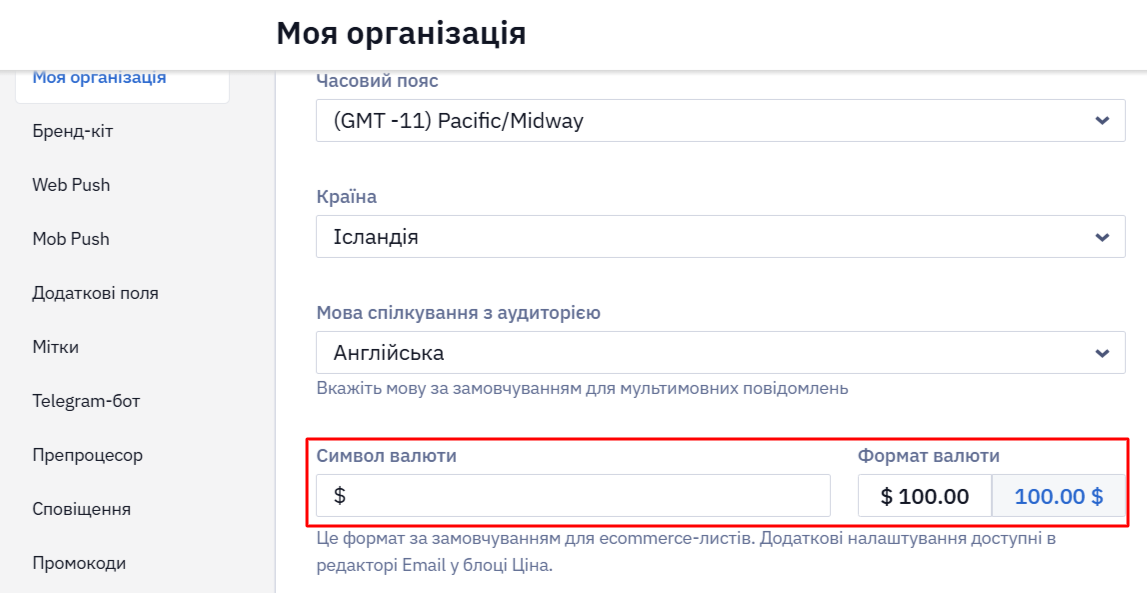This screenshot has height=593, width=1147.
Task: Navigate to Додаткові поля
Action: 95,293
